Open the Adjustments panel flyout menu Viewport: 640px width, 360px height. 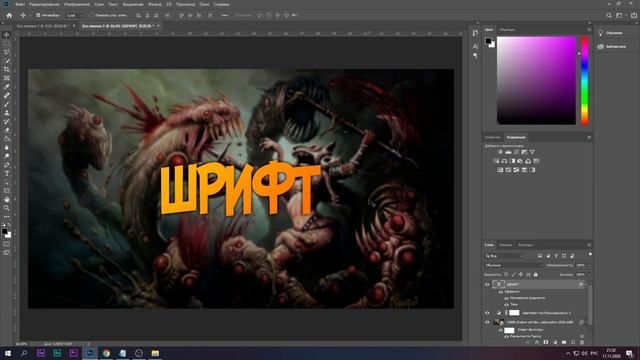coord(589,137)
